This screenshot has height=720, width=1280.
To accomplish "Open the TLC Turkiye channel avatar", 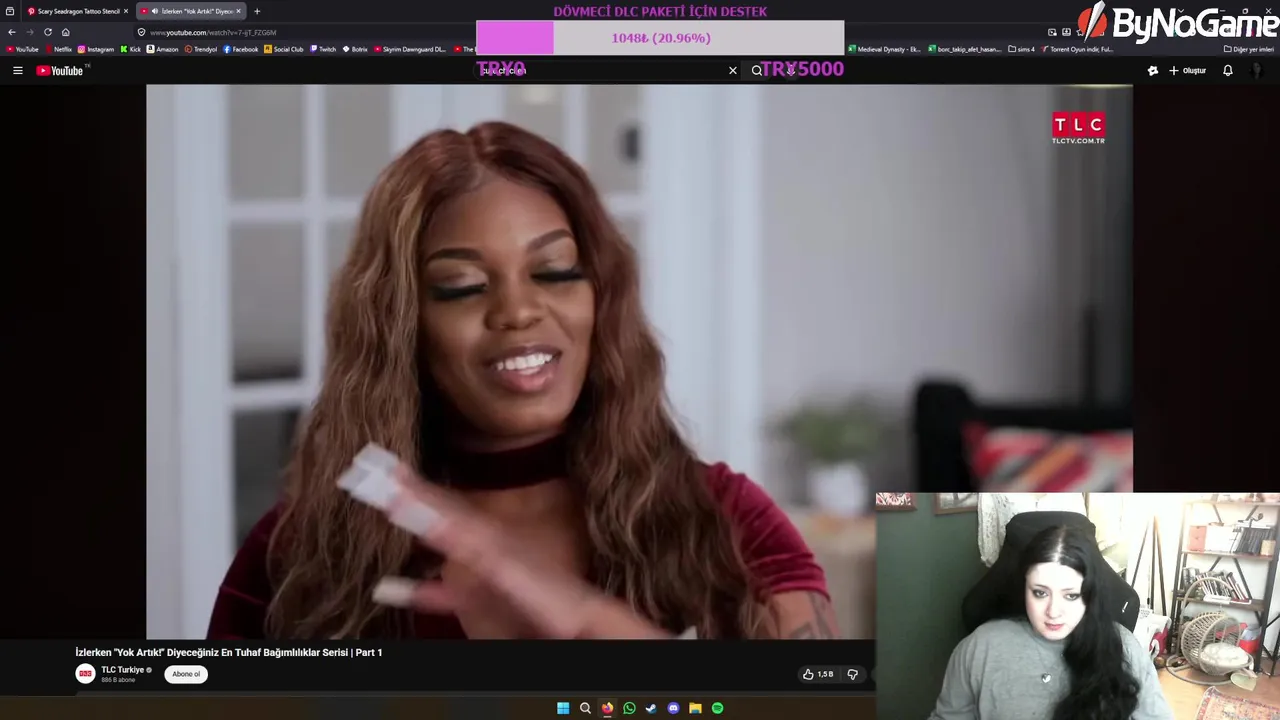I will point(86,674).
